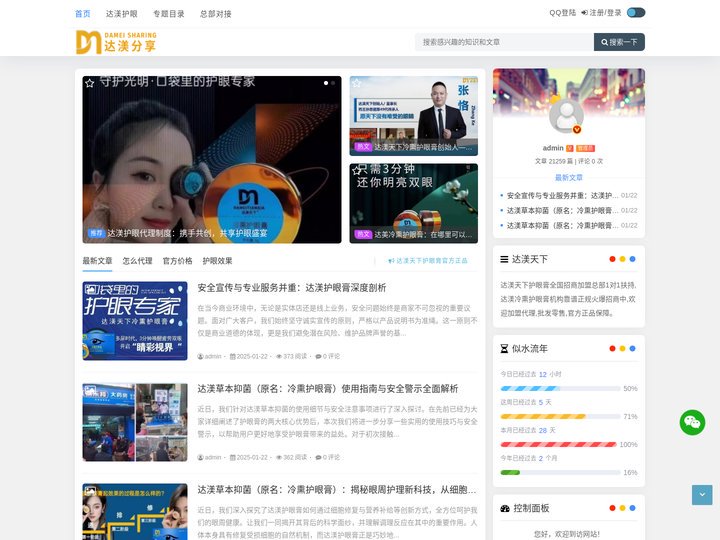Click blue dot in 达渼天下 panel

(x=632, y=259)
